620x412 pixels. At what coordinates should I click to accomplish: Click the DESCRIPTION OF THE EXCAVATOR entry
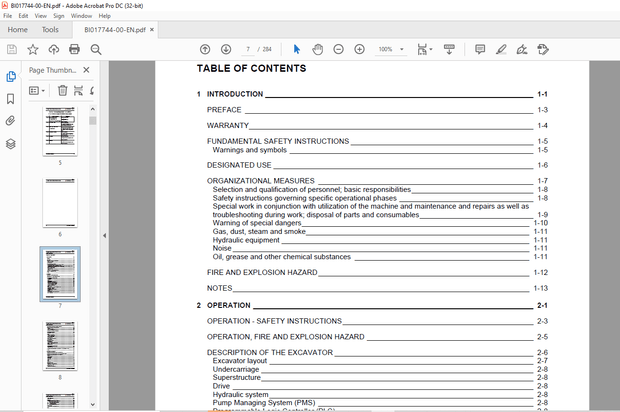pos(377,352)
